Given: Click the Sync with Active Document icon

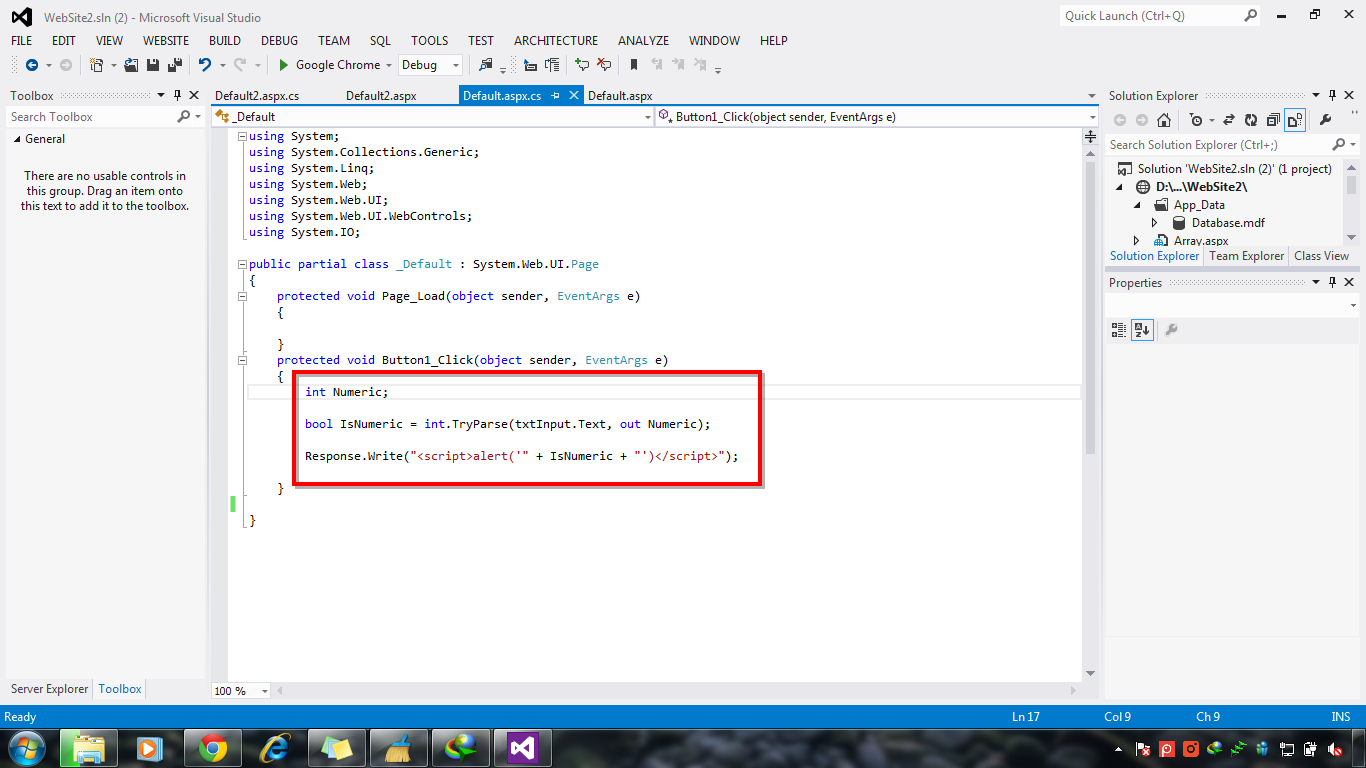Looking at the screenshot, I should [x=1230, y=119].
